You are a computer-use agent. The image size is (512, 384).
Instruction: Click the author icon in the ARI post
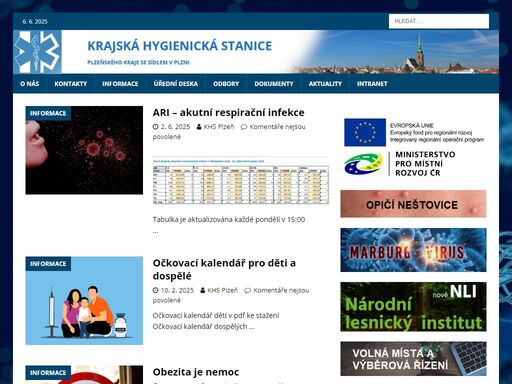pos(199,127)
